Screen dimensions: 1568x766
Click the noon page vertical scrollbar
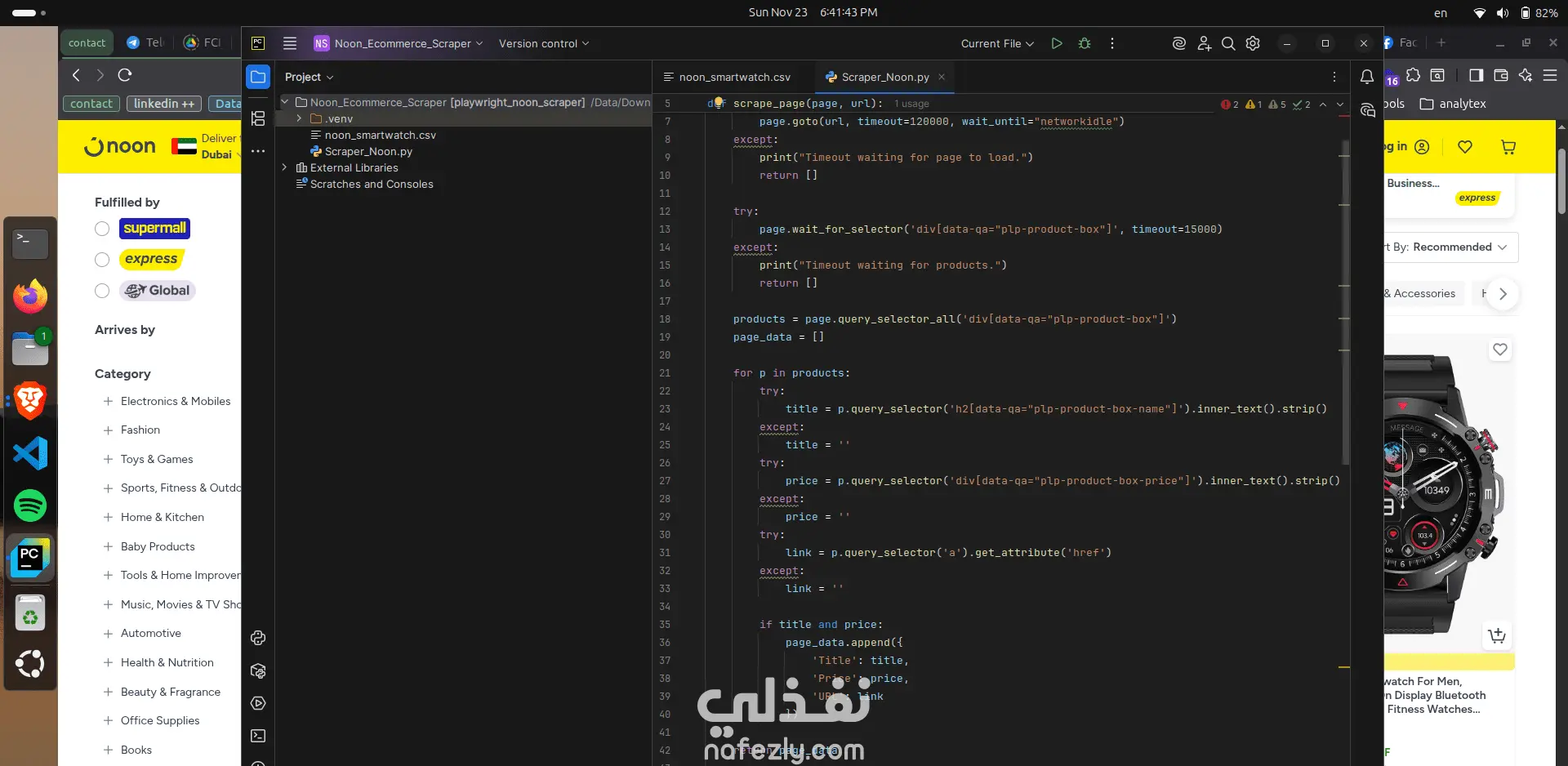click(1561, 180)
